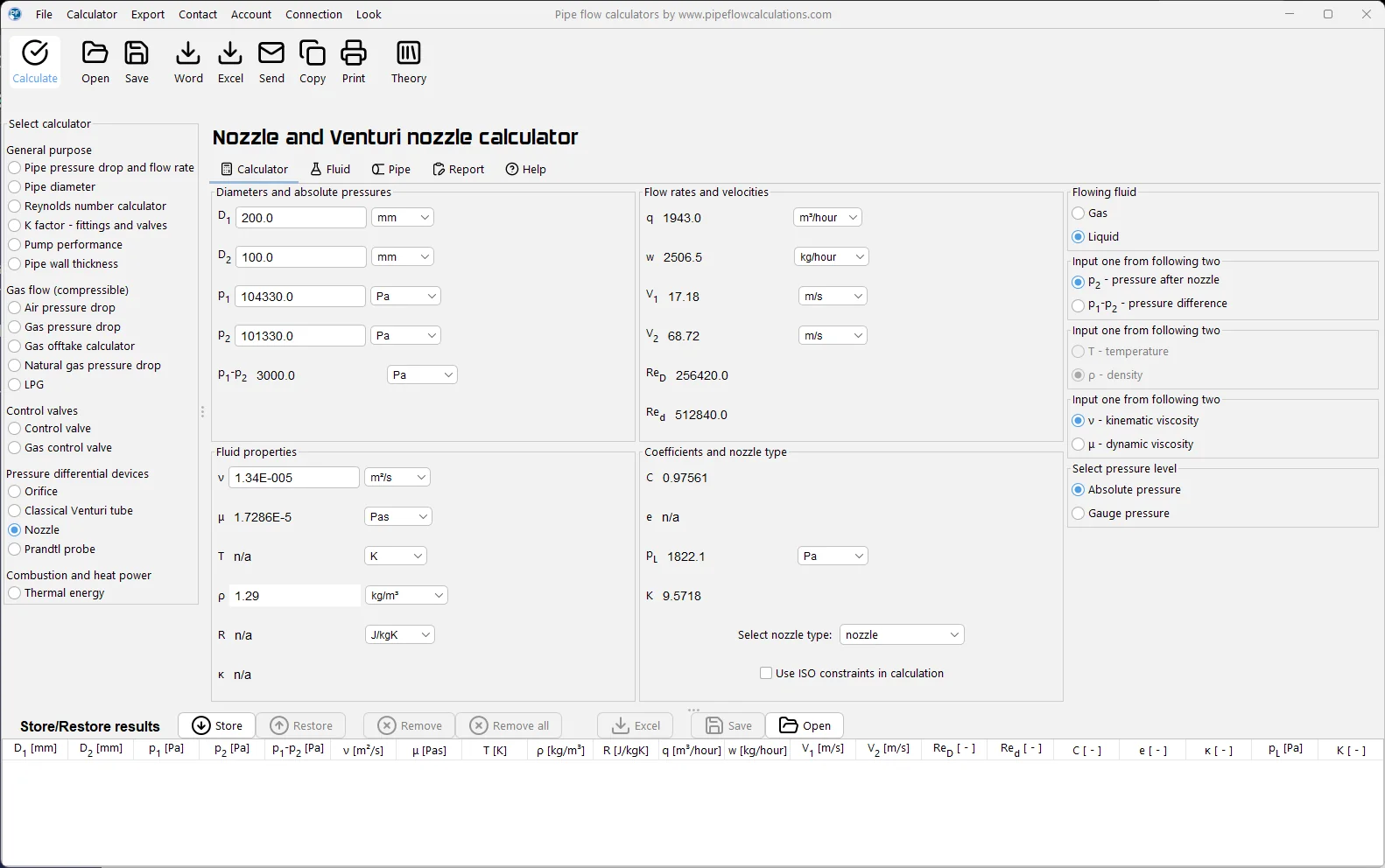This screenshot has width=1385, height=868.
Task: Open the temperature unit dropdown K
Action: click(x=395, y=556)
